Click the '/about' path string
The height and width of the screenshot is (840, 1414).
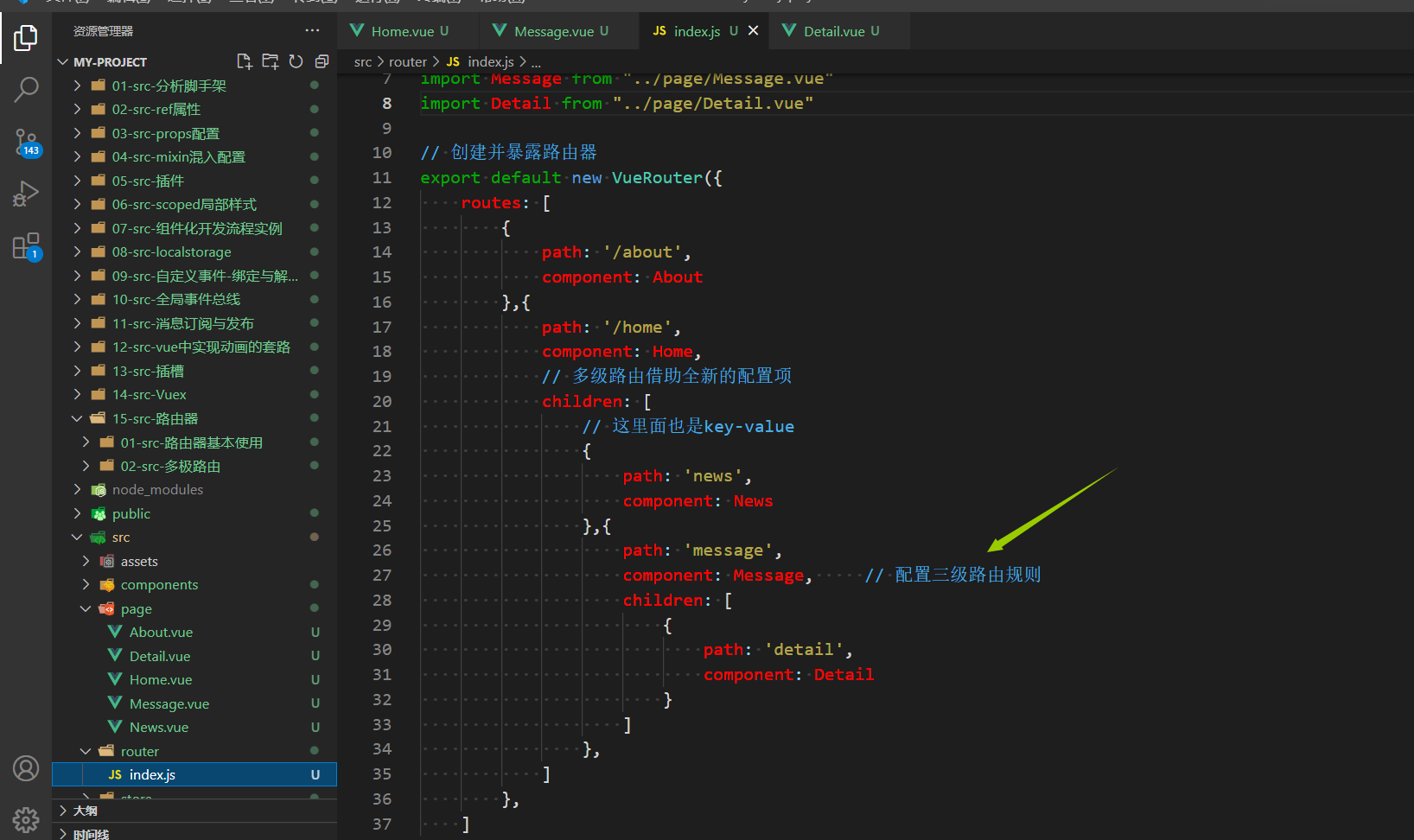pos(642,251)
